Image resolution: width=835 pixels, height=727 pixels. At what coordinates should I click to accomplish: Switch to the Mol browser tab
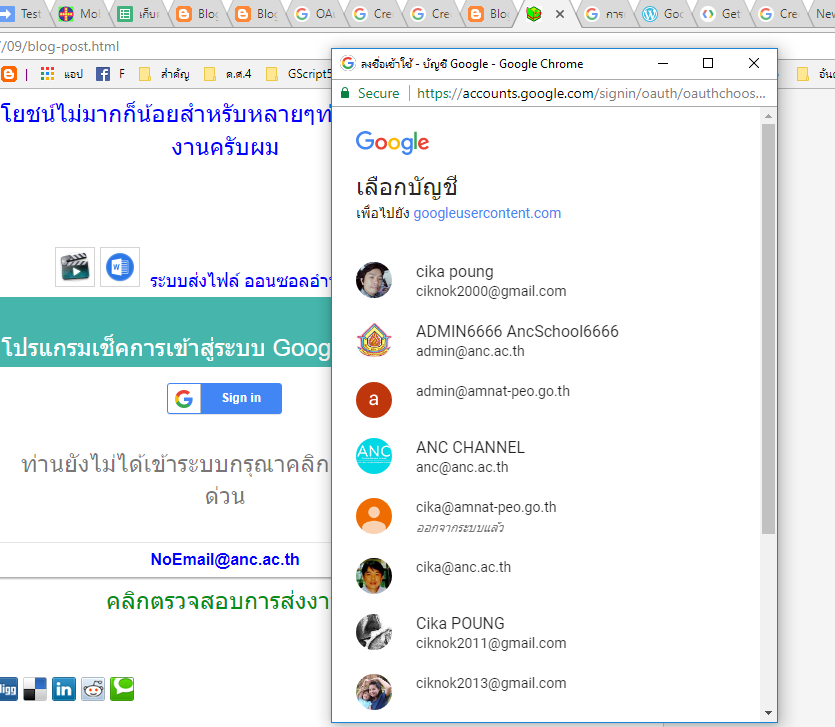80,14
